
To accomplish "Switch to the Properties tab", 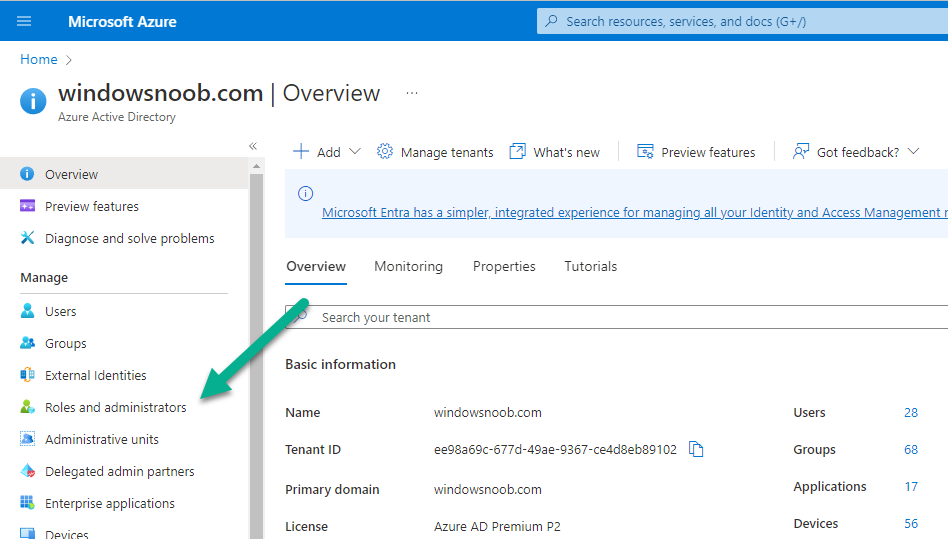I will tap(504, 266).
